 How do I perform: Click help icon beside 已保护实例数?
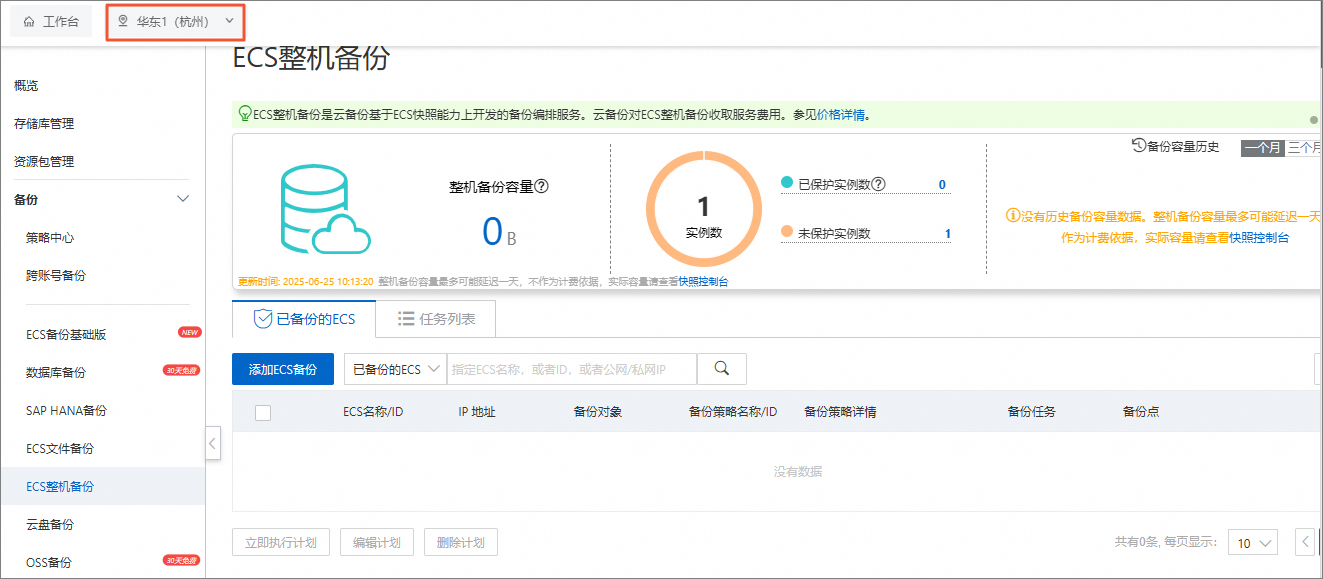[x=879, y=184]
